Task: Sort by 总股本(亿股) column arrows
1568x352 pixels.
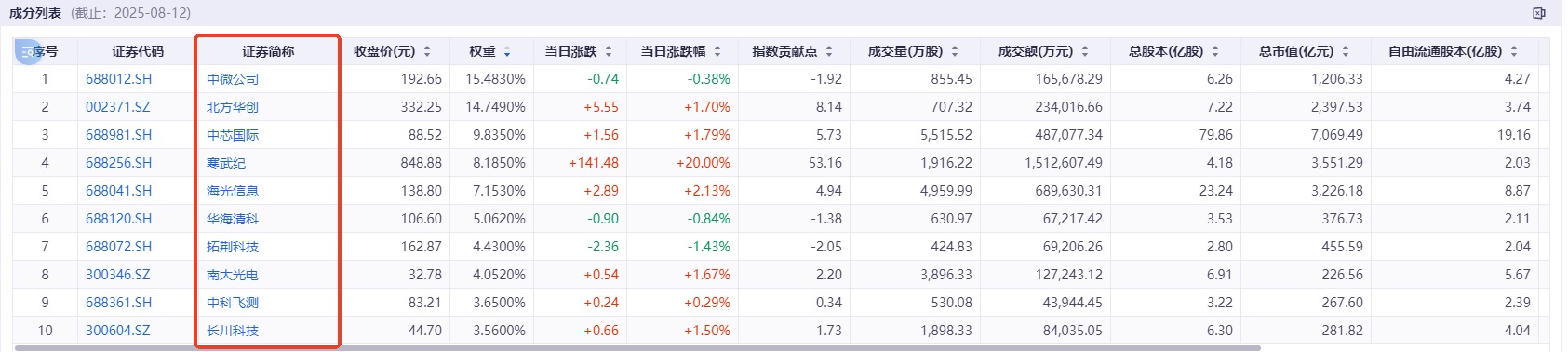Action: (1215, 51)
